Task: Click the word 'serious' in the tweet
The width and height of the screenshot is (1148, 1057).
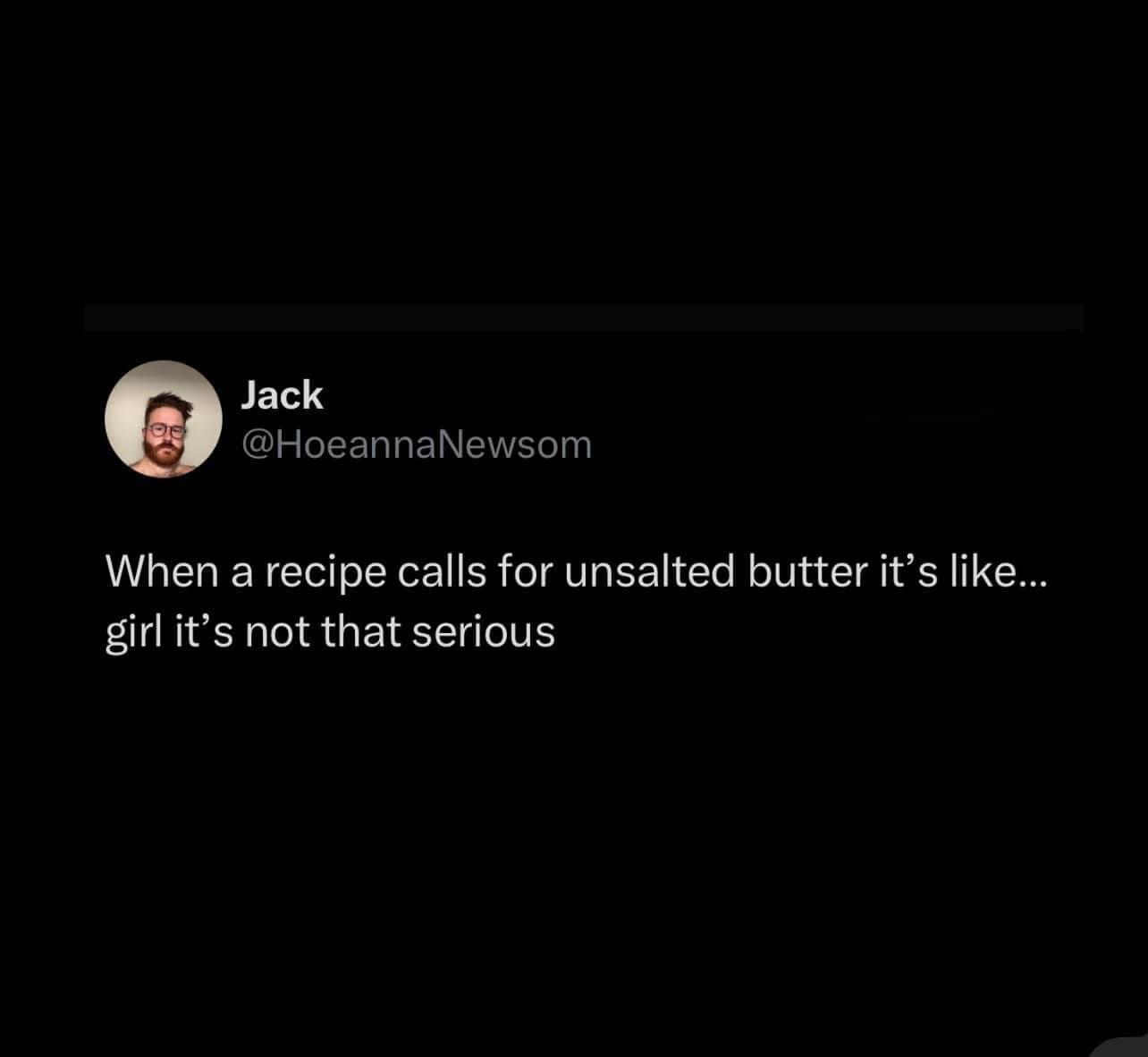Action: [x=483, y=633]
